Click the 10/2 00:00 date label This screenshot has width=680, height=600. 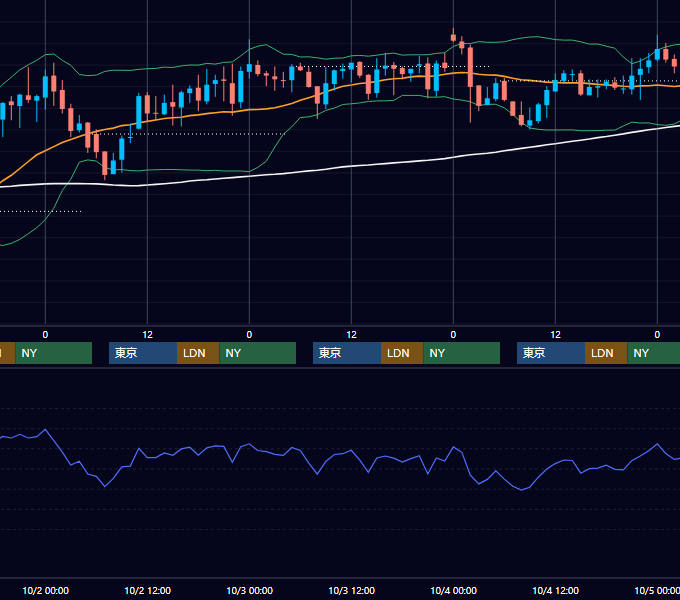[45, 590]
